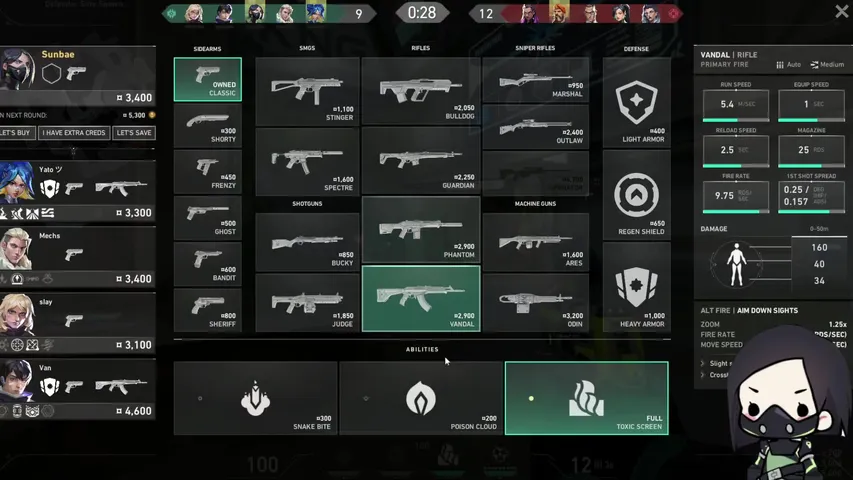Click the magazine 25 rounds stat

(811, 150)
